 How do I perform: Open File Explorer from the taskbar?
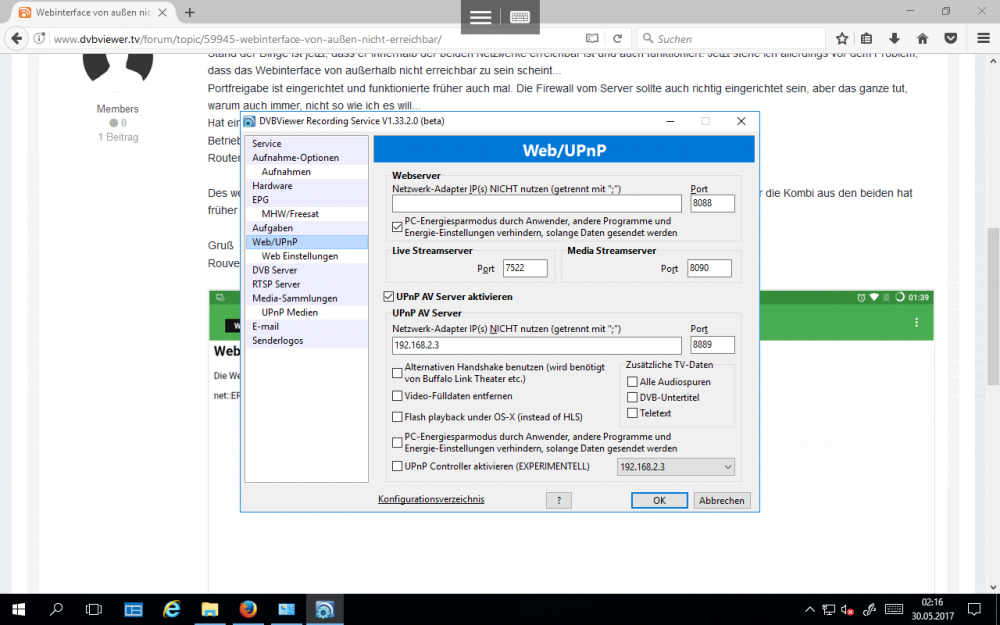pos(210,610)
